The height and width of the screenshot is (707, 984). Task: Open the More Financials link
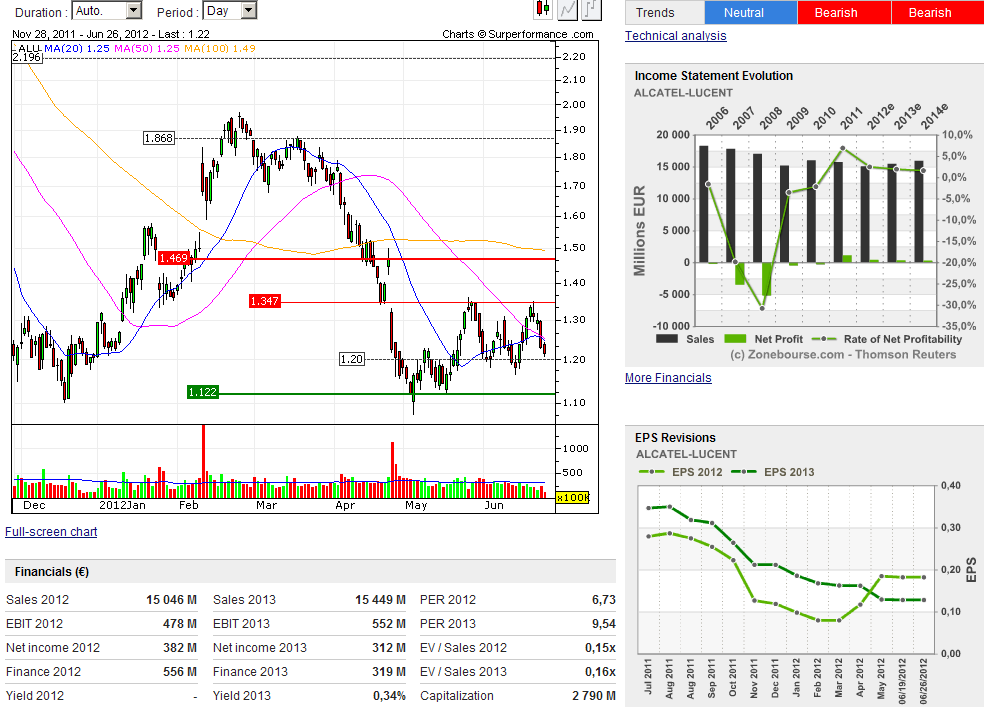coord(668,378)
